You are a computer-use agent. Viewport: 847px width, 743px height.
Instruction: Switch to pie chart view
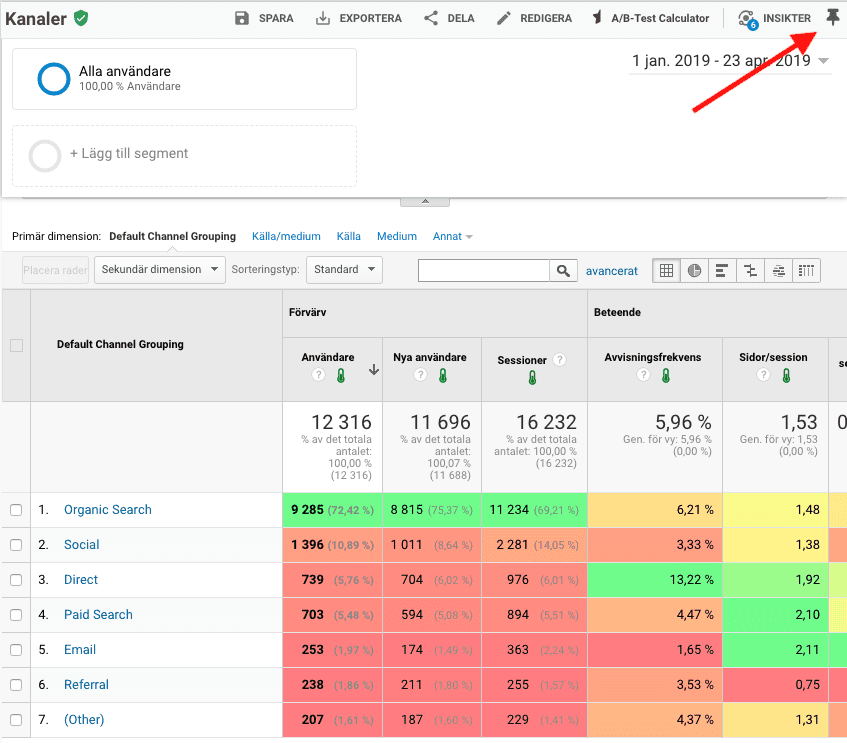tap(694, 271)
